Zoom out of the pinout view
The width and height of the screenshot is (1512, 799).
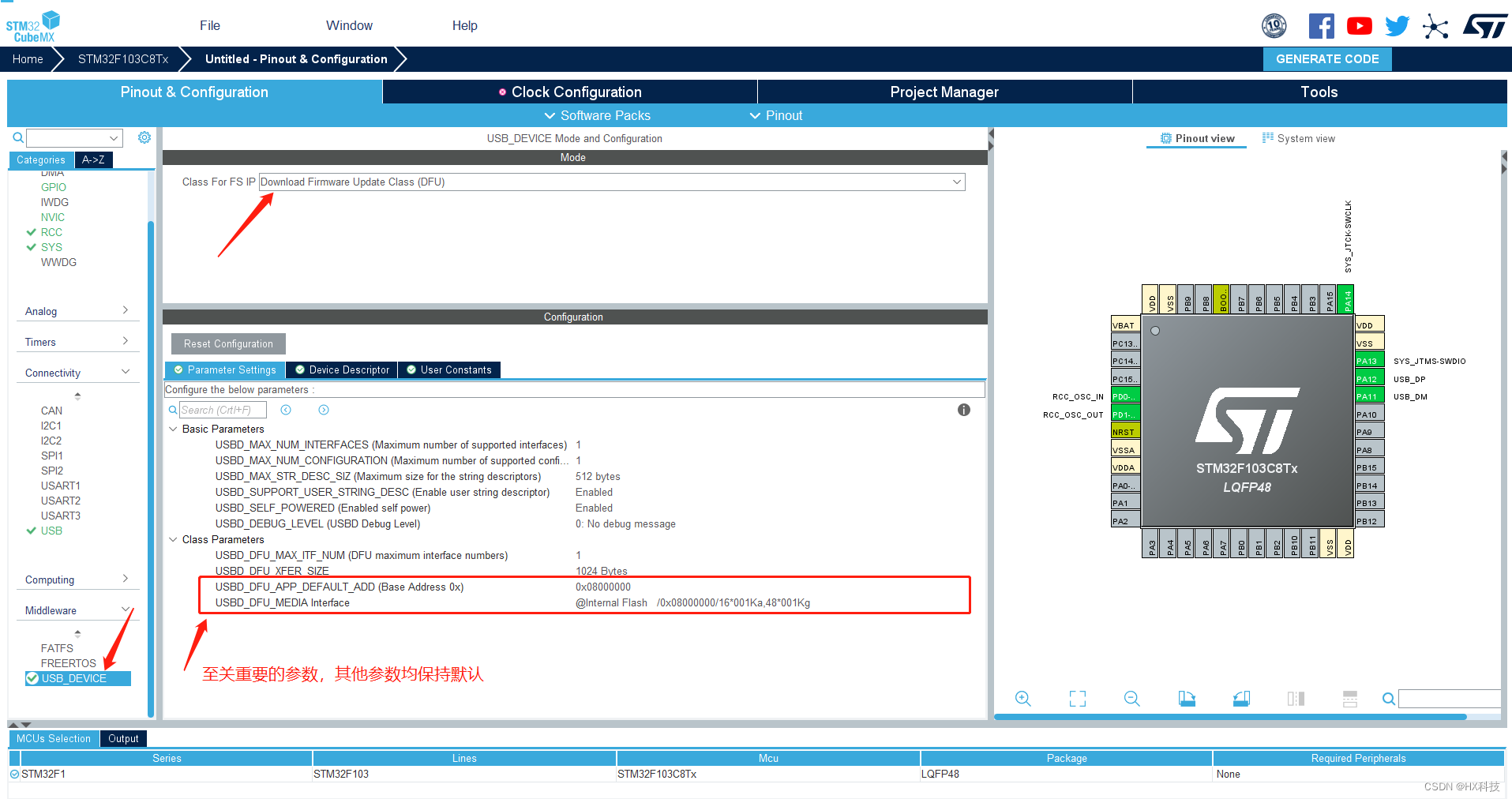point(1131,699)
